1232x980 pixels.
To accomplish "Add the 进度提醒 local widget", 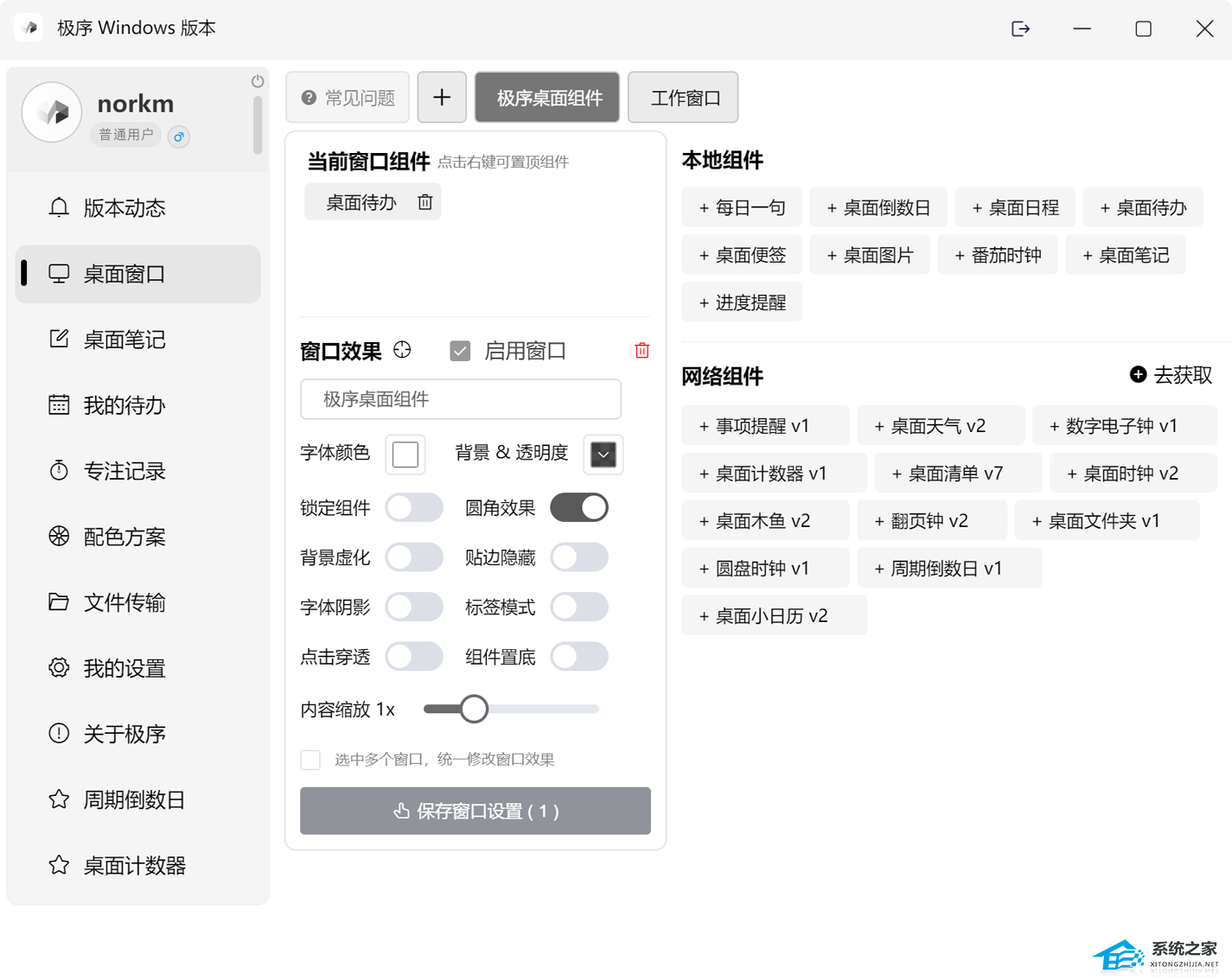I will [742, 302].
